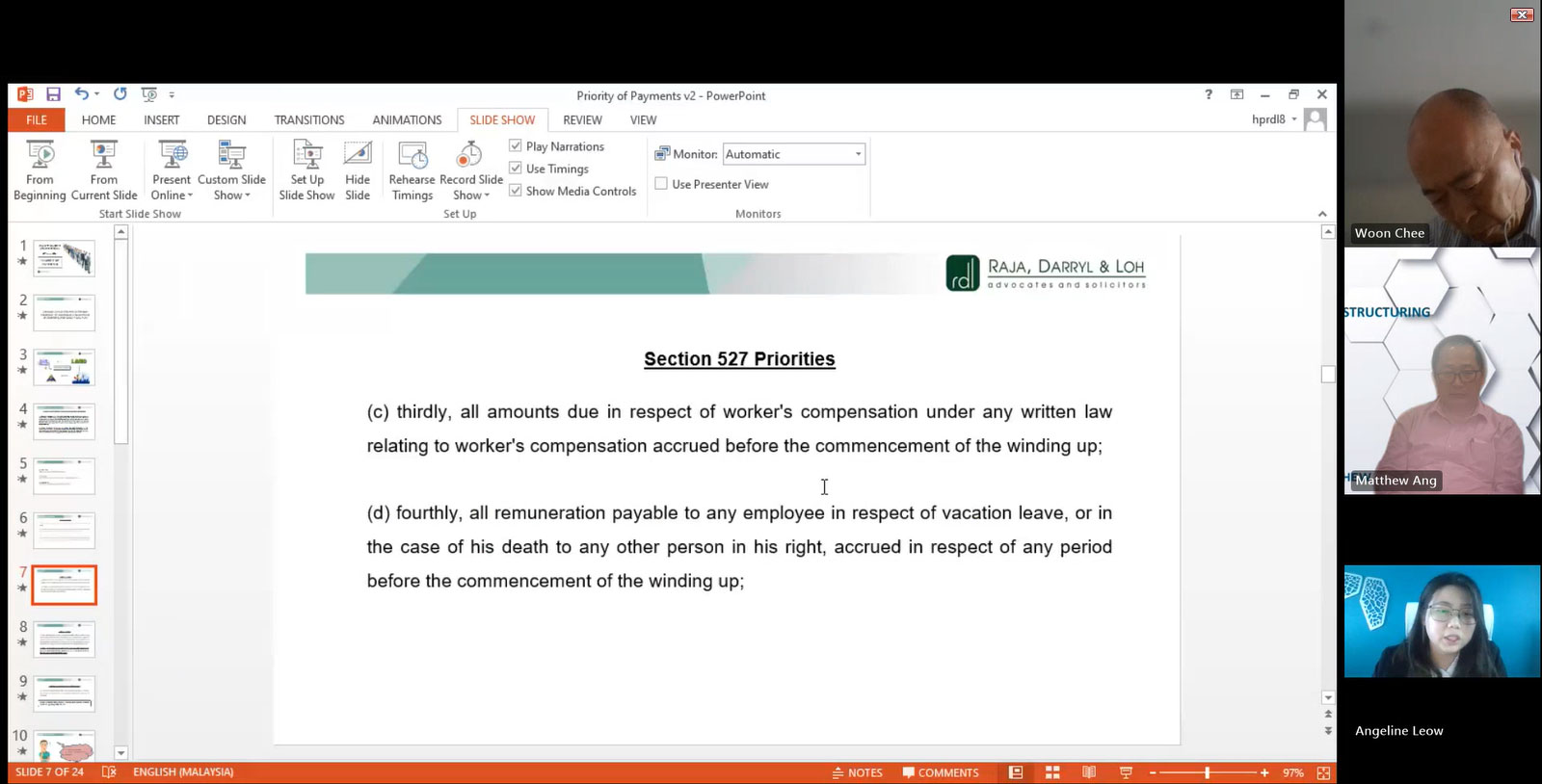Open PowerPoint Help question mark
The height and width of the screenshot is (784, 1542).
[x=1208, y=94]
